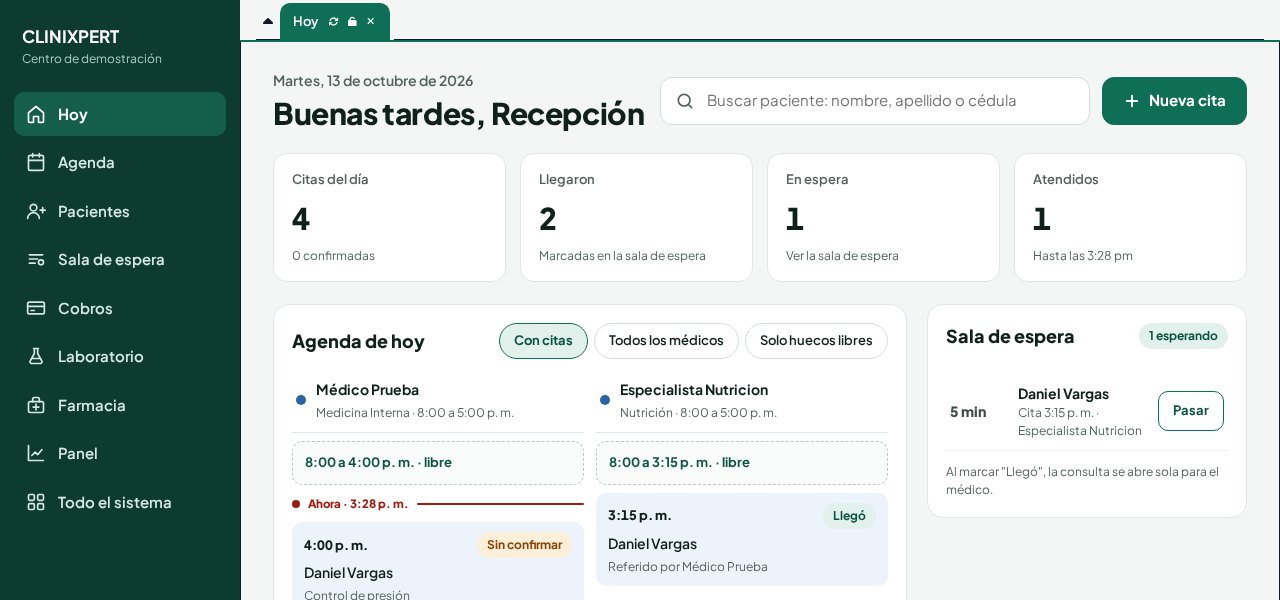Open Todo el sistema

coord(120,502)
